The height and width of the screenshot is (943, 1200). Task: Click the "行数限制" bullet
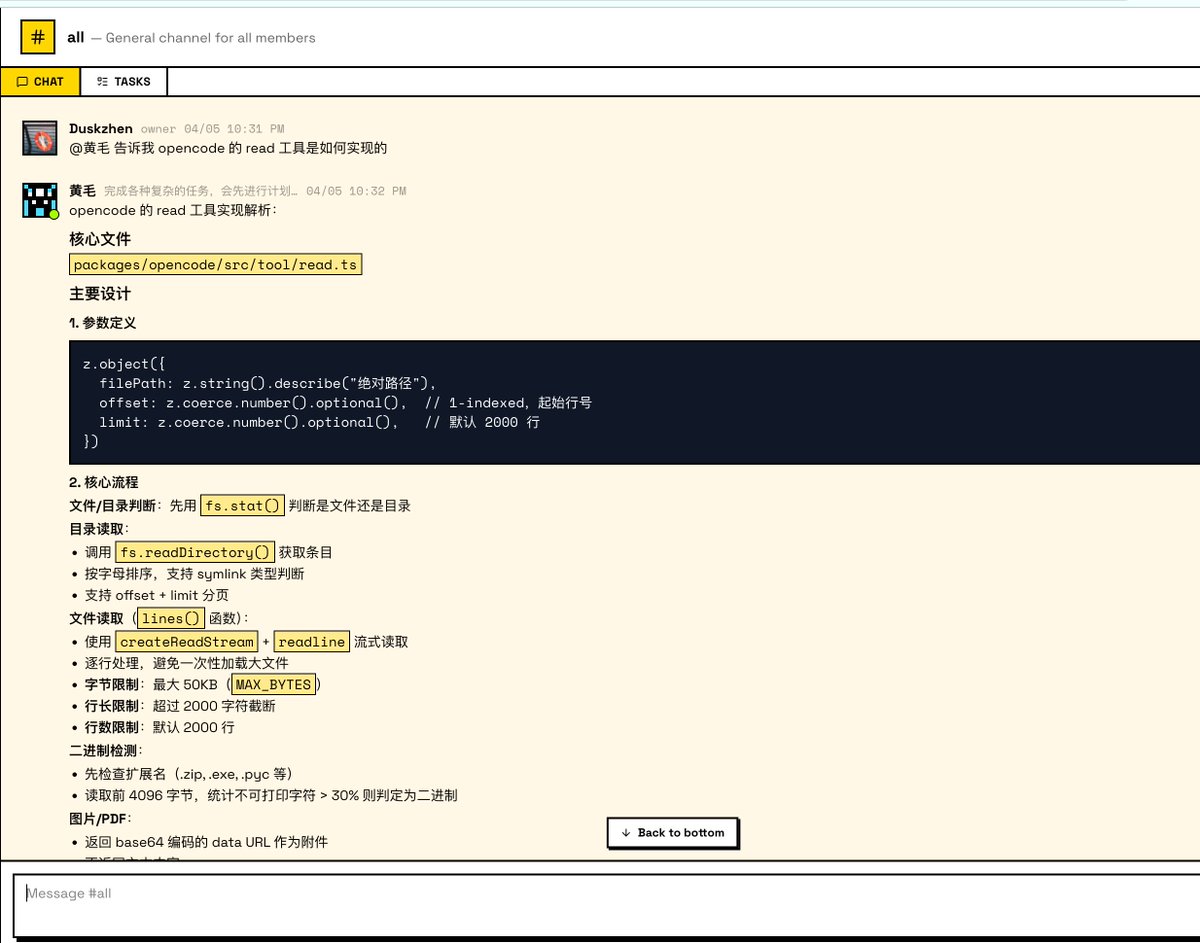(160, 727)
